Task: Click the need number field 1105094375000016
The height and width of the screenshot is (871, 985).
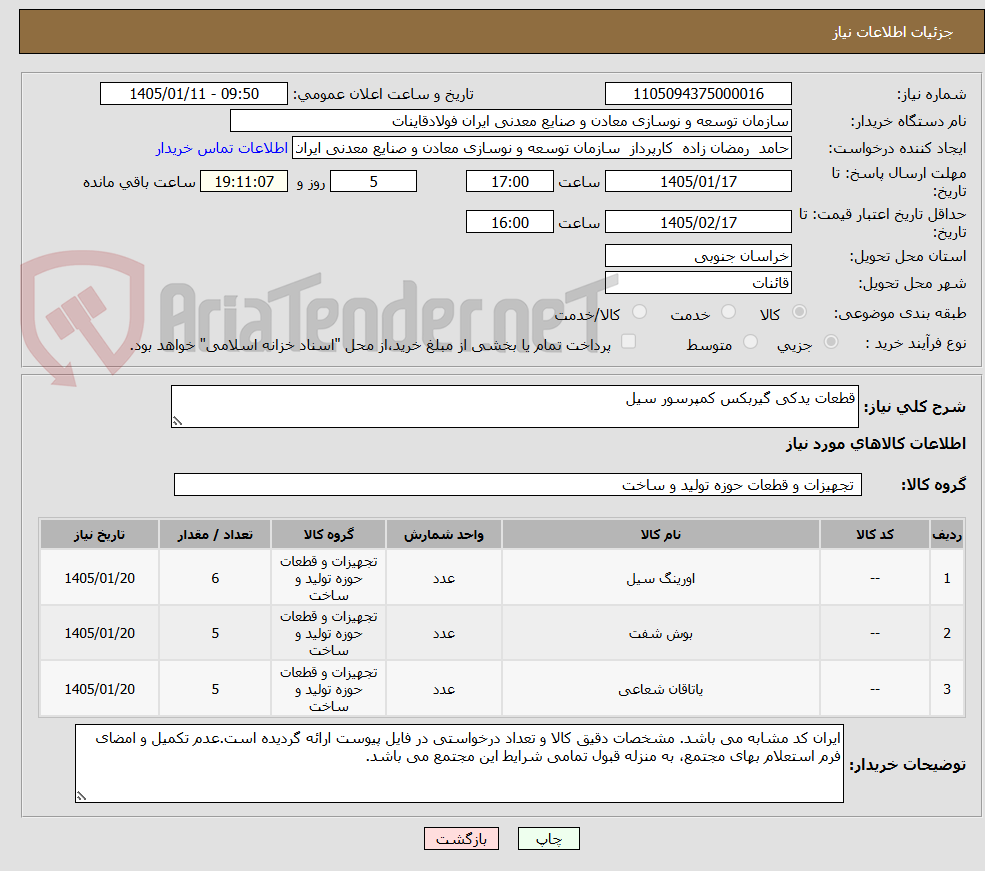Action: click(x=698, y=94)
